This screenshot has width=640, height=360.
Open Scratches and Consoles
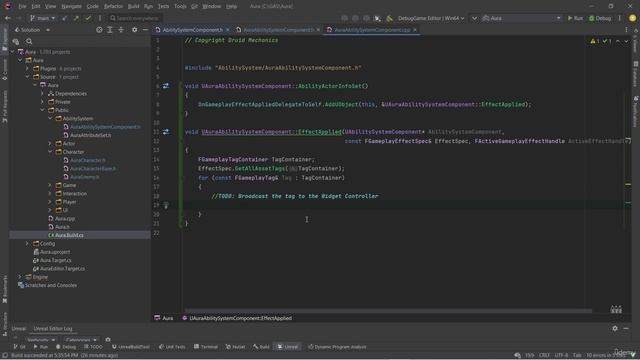(51, 285)
